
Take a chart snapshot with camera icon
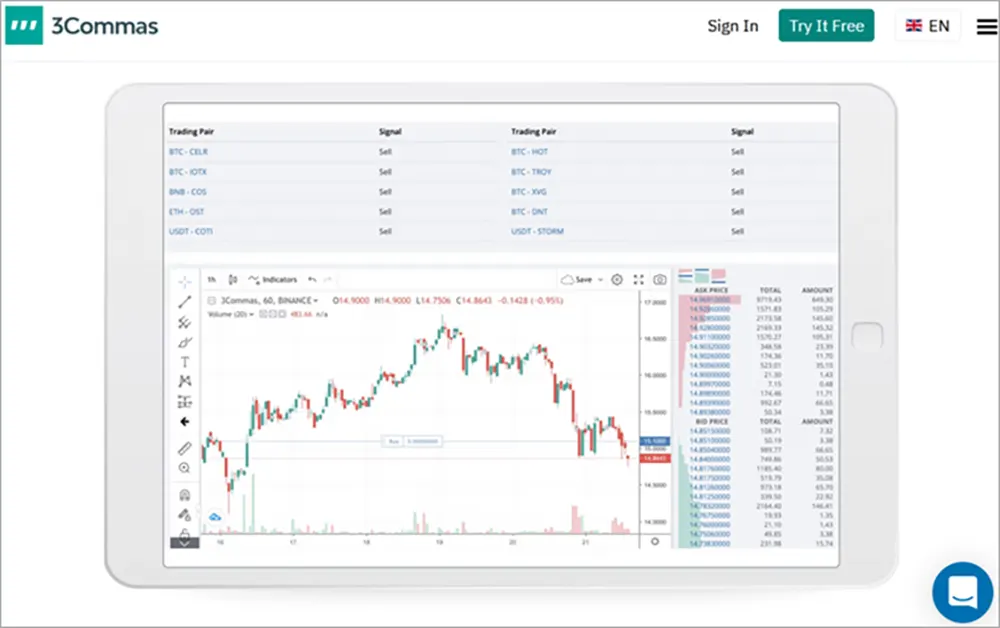pyautogui.click(x=660, y=280)
